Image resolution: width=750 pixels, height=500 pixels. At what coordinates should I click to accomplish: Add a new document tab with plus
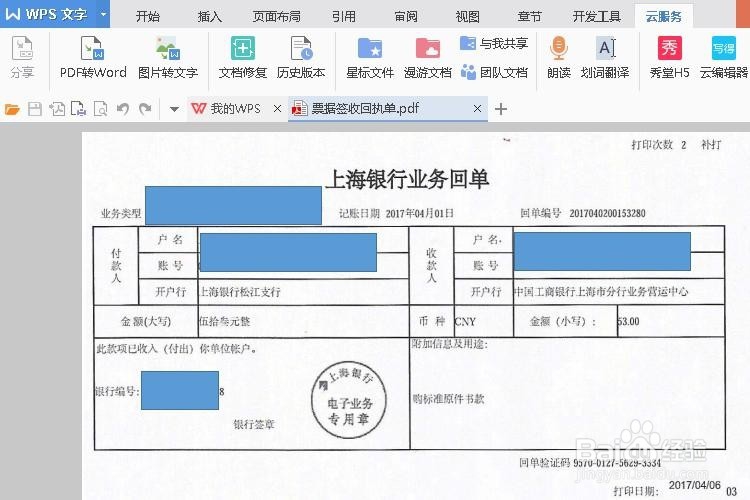click(501, 109)
